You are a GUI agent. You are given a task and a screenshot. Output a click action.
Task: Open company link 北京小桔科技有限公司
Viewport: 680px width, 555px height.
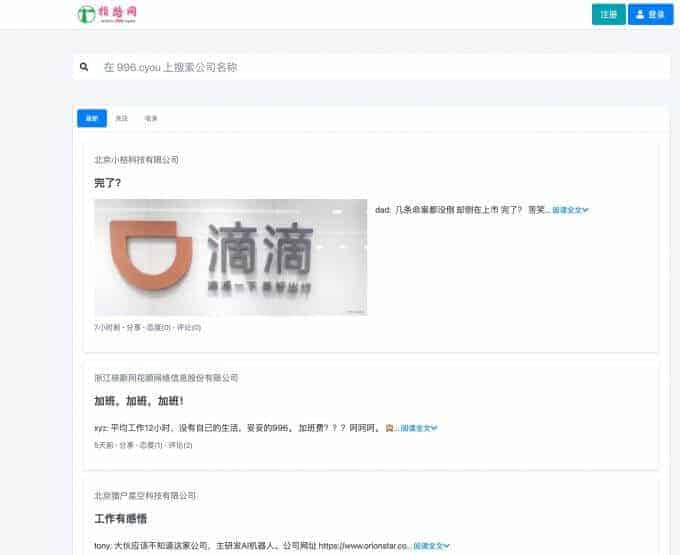pyautogui.click(x=136, y=160)
